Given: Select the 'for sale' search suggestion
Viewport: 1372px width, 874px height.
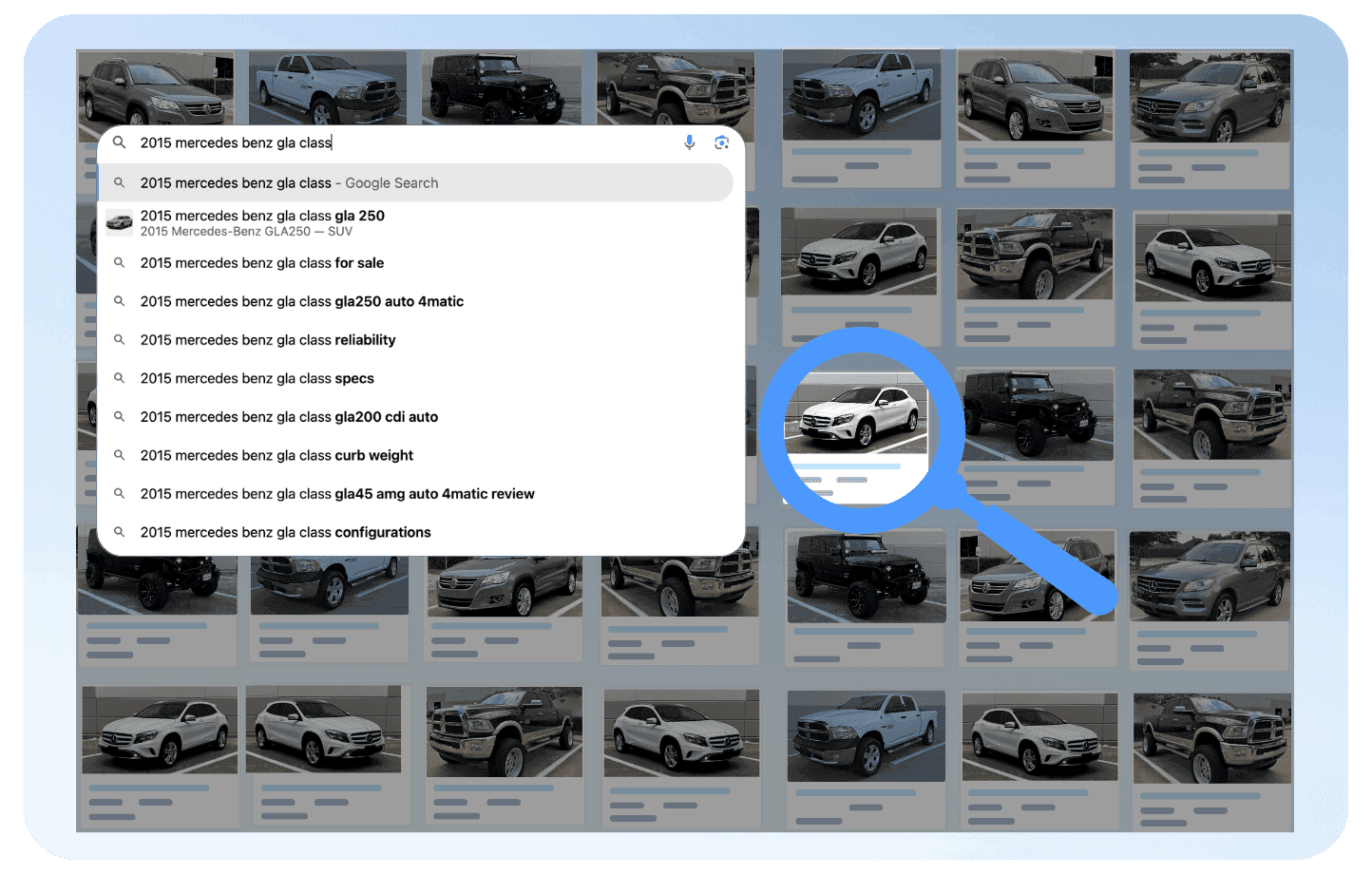Looking at the screenshot, I should pos(262,263).
